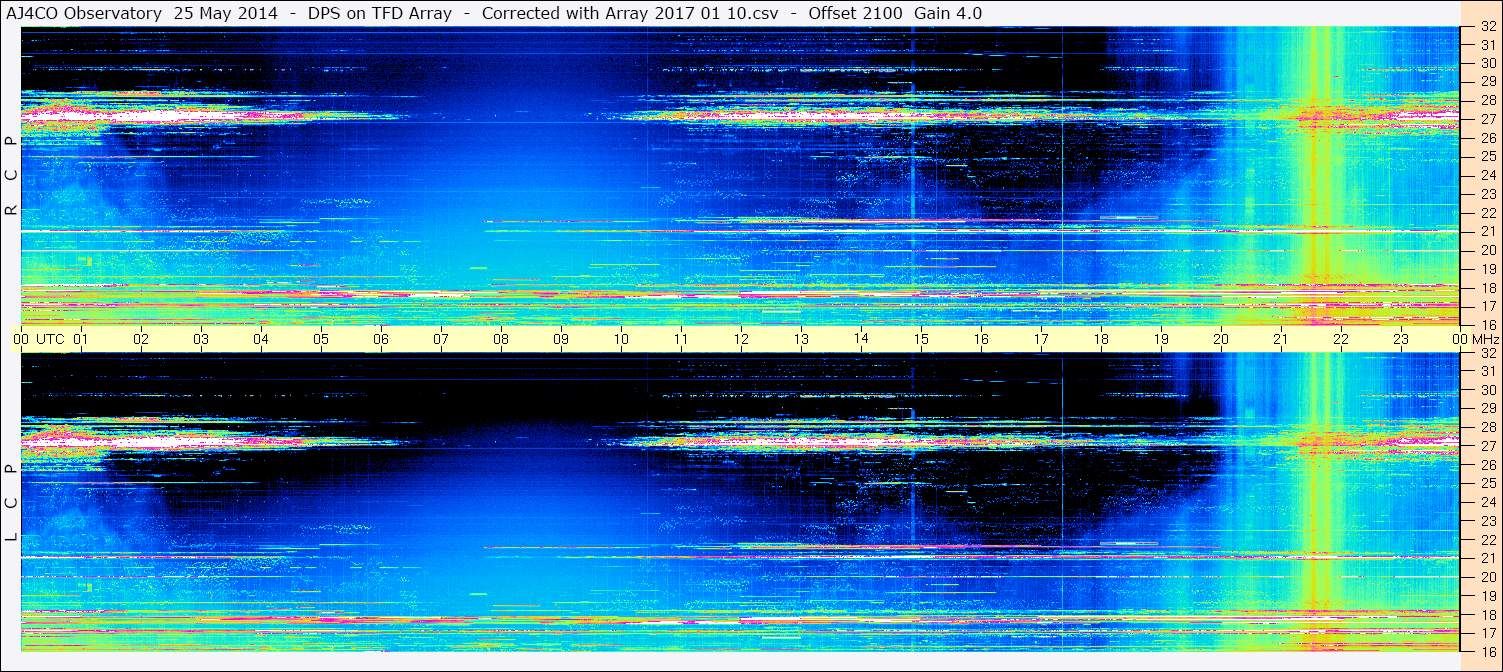This screenshot has width=1503, height=672.
Task: Click the 14 hour tick on UTC axis
Action: pyautogui.click(x=862, y=339)
